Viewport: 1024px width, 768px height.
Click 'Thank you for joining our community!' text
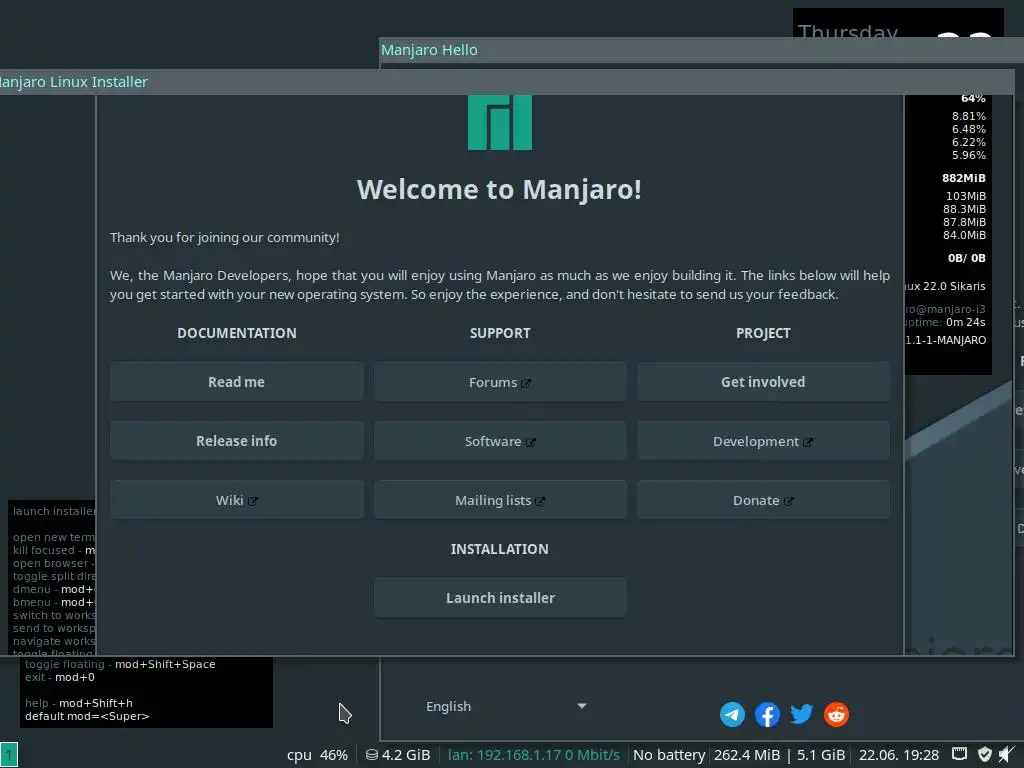(x=225, y=238)
